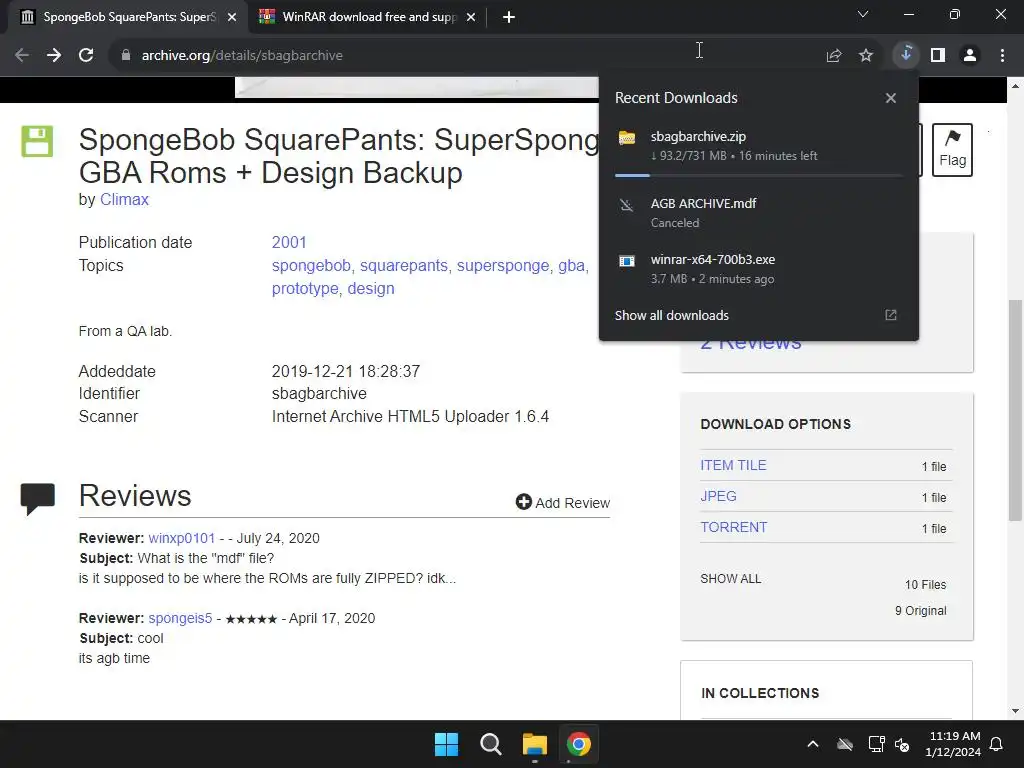Open the notifications bell

point(997,744)
